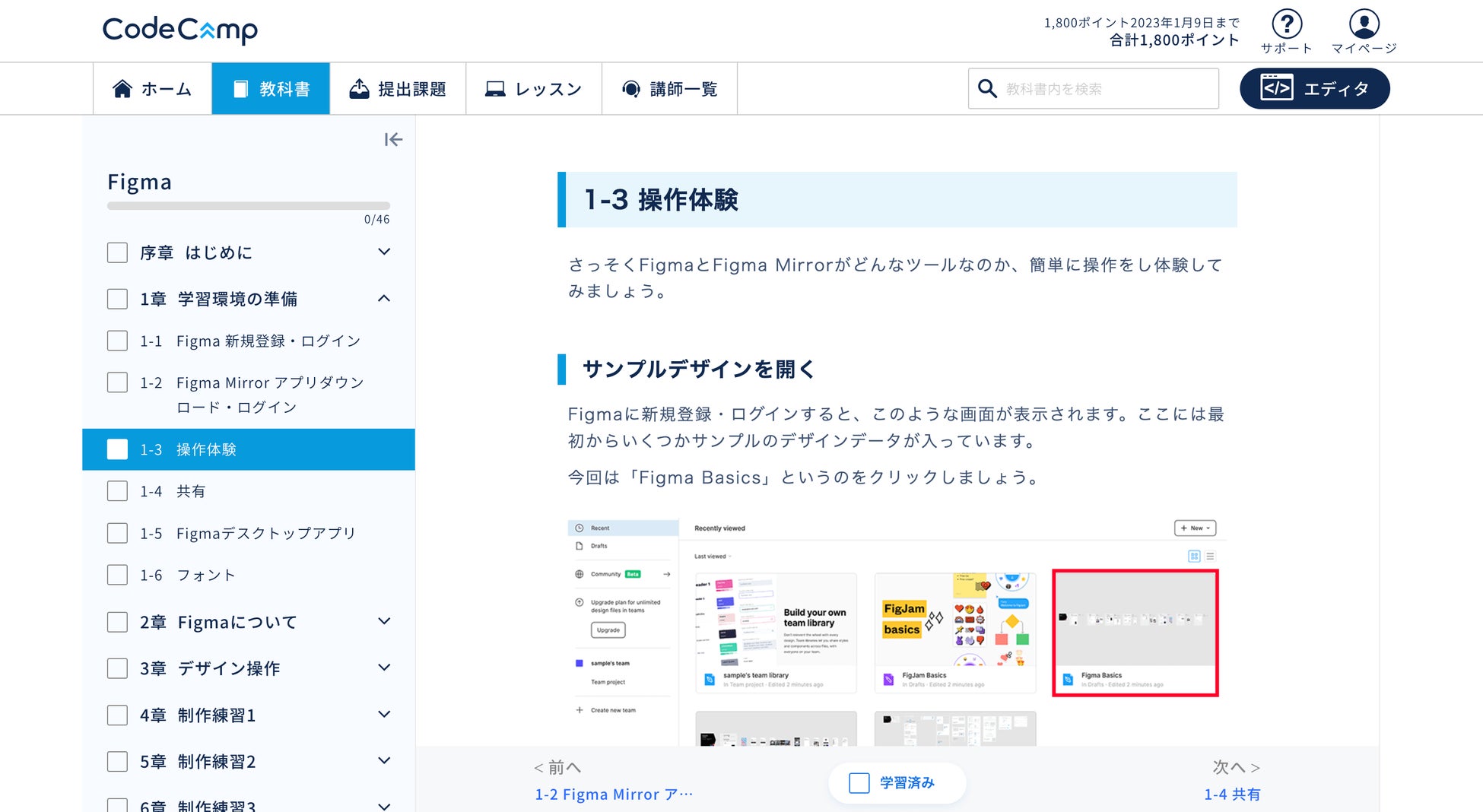Click the sample's team library thumbnail
This screenshot has width=1483, height=812.
coord(776,633)
